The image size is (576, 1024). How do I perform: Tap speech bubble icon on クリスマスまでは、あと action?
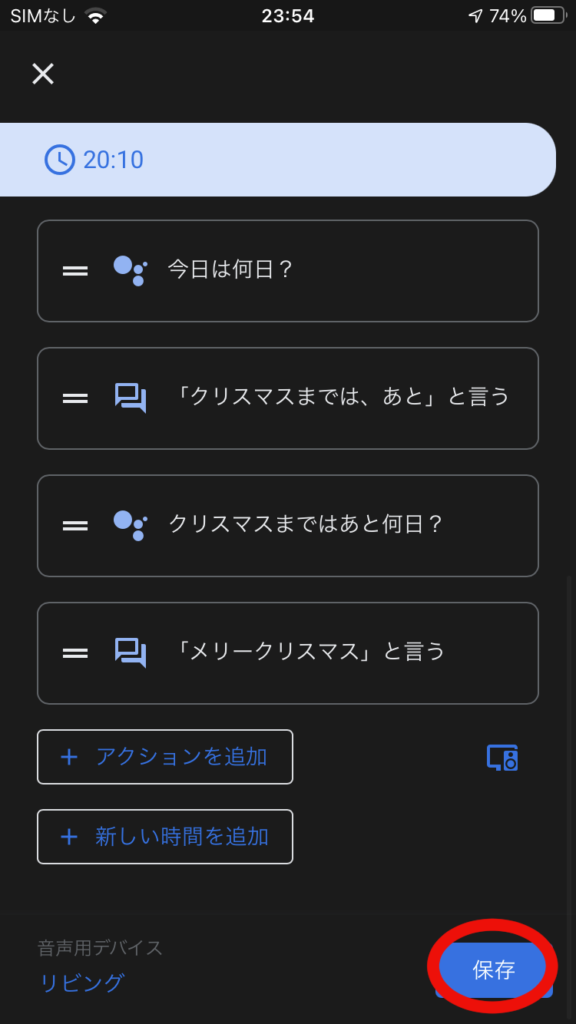[130, 398]
